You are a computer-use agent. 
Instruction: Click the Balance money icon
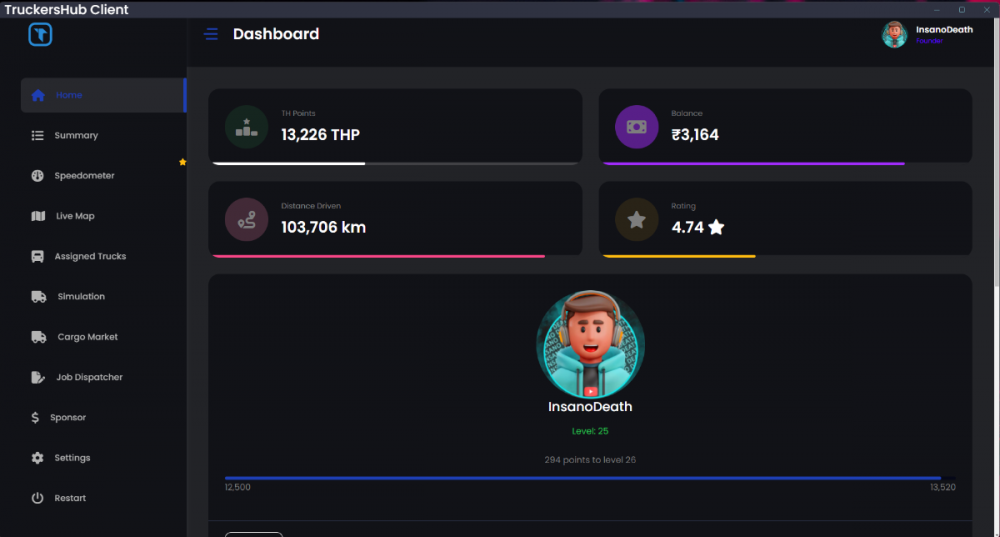point(636,127)
